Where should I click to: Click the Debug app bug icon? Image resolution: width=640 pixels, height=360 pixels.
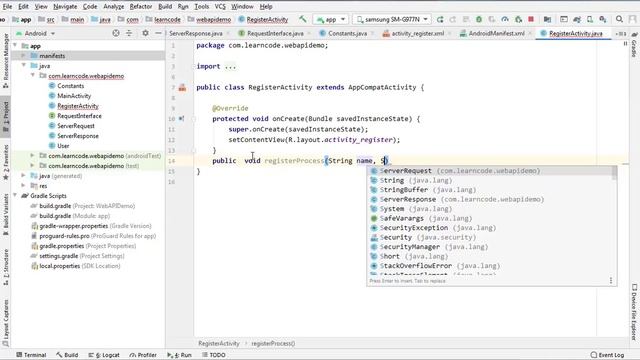[479, 19]
